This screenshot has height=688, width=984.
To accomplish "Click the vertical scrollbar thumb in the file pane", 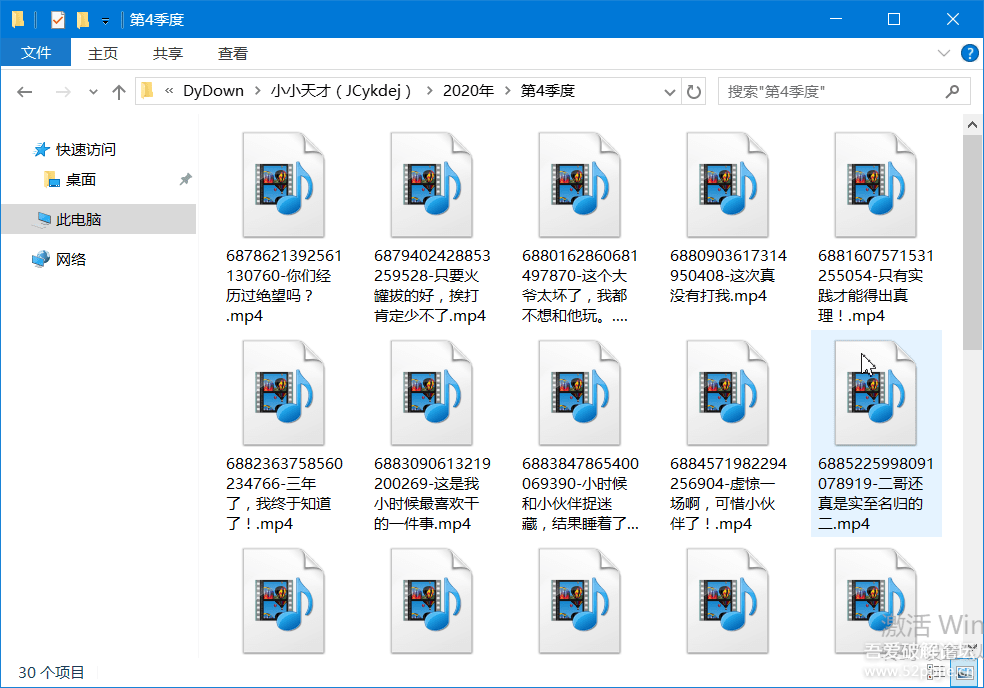I will pyautogui.click(x=973, y=240).
